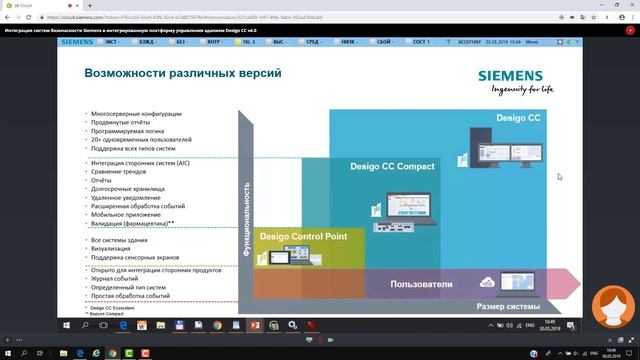Screen dimensions: 640x360
Task: Toggle the video camera in Circuit toolbar
Action: [x=331, y=340]
